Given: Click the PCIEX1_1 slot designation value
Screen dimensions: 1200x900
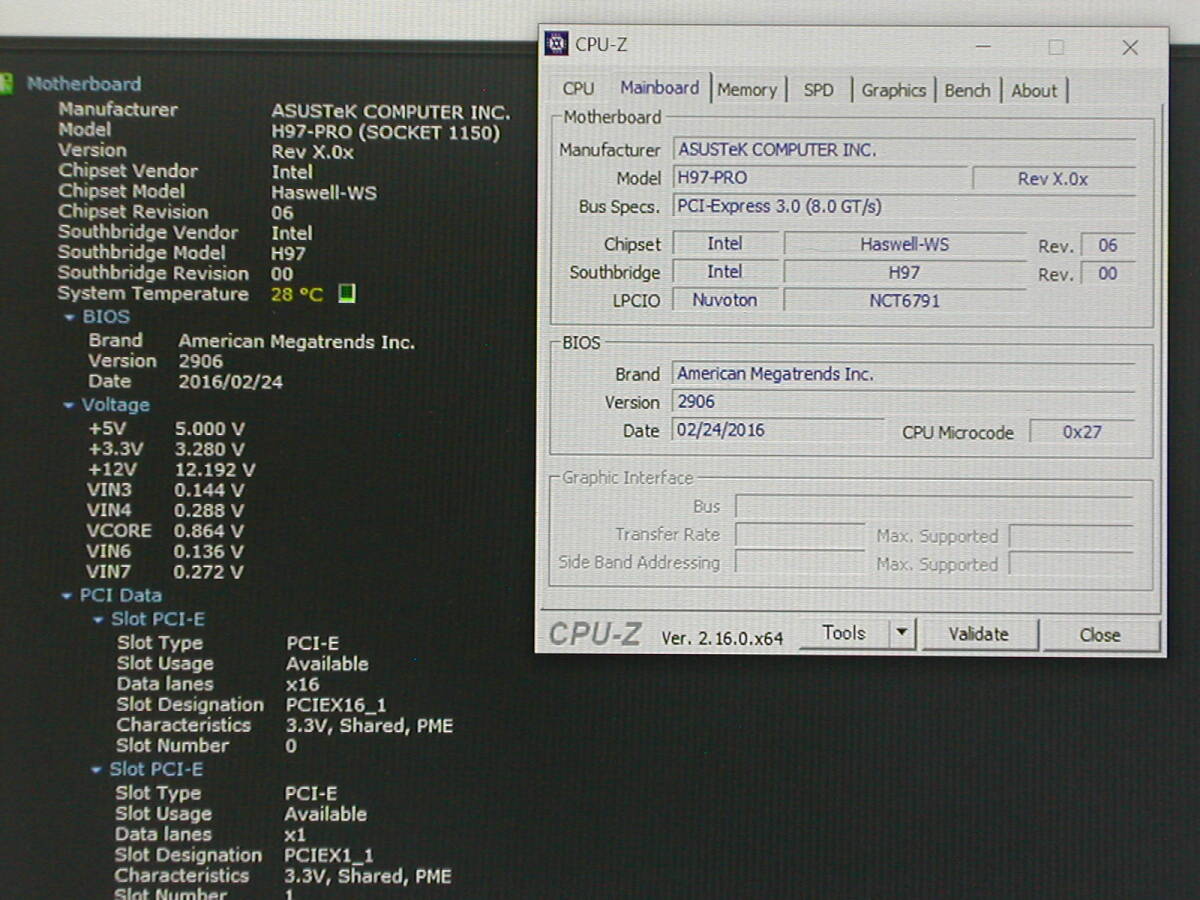Looking at the screenshot, I should tap(329, 856).
